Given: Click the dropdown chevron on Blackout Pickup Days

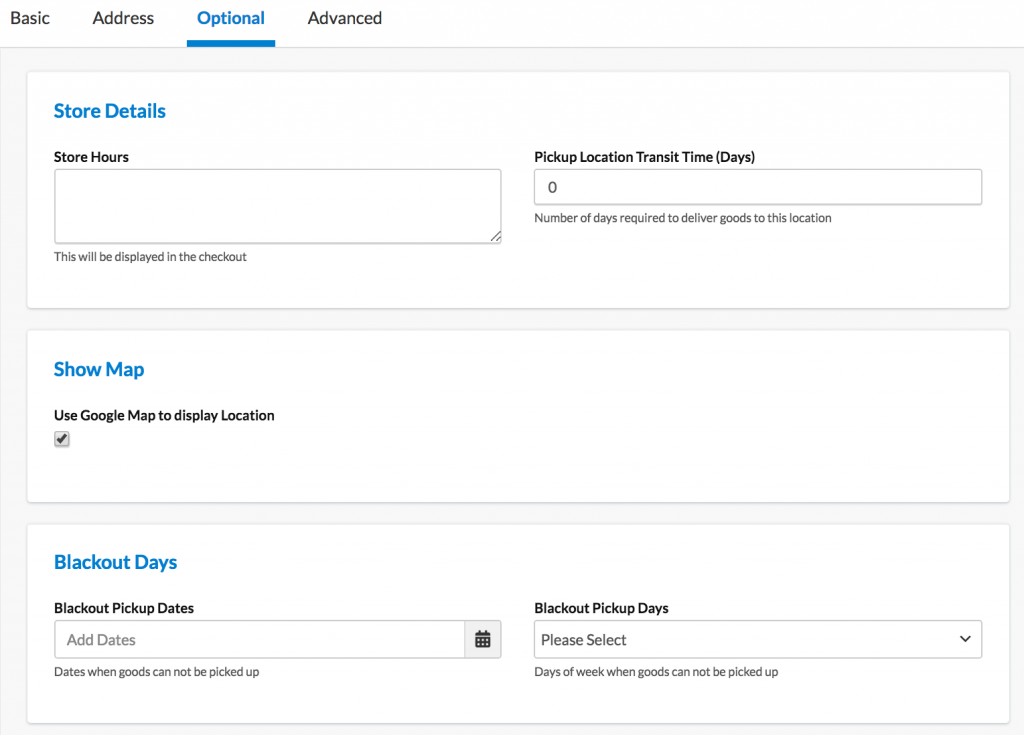Looking at the screenshot, I should point(965,639).
